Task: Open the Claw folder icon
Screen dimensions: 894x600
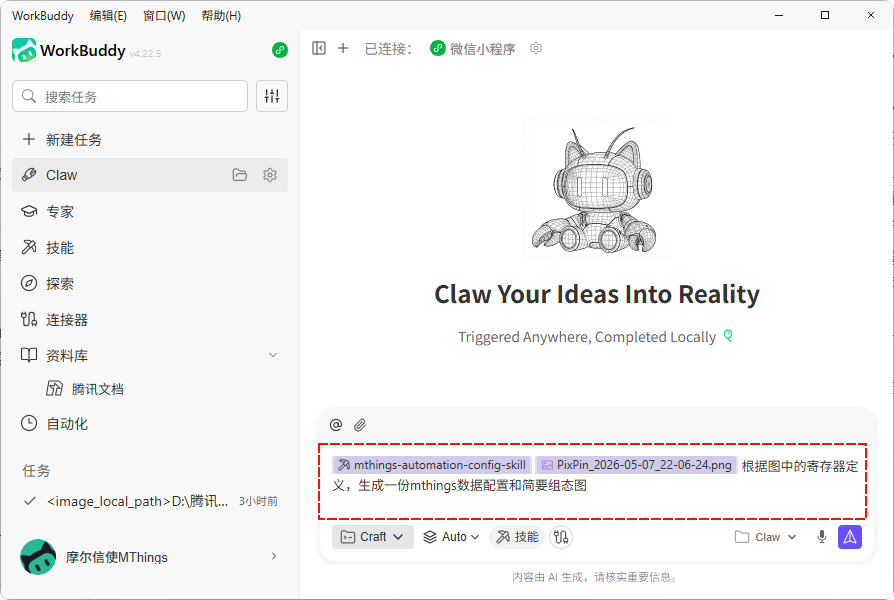Action: (240, 175)
